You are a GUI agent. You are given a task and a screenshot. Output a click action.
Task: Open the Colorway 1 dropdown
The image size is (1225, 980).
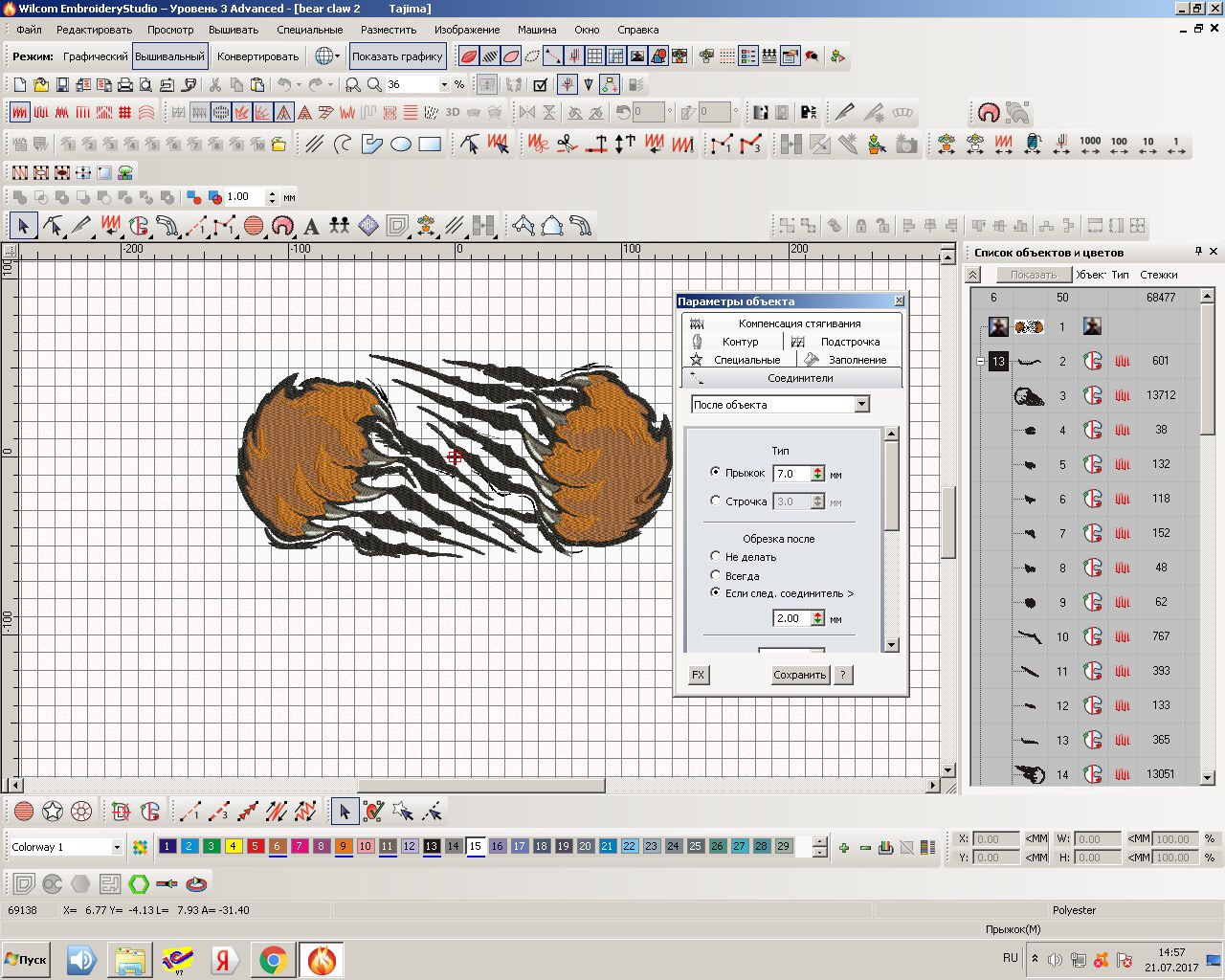click(117, 847)
